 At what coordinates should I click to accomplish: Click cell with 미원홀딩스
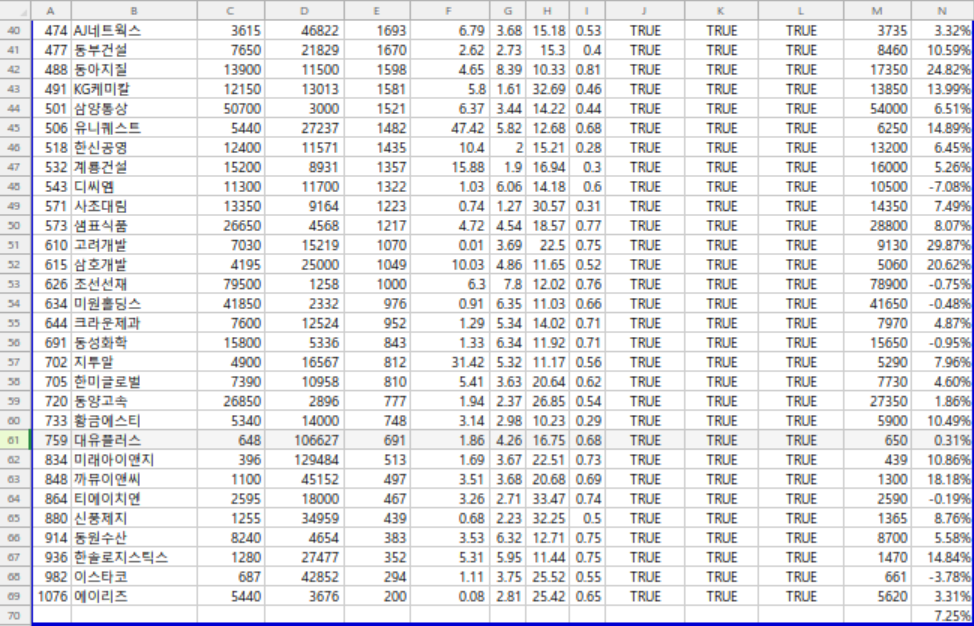click(134, 304)
